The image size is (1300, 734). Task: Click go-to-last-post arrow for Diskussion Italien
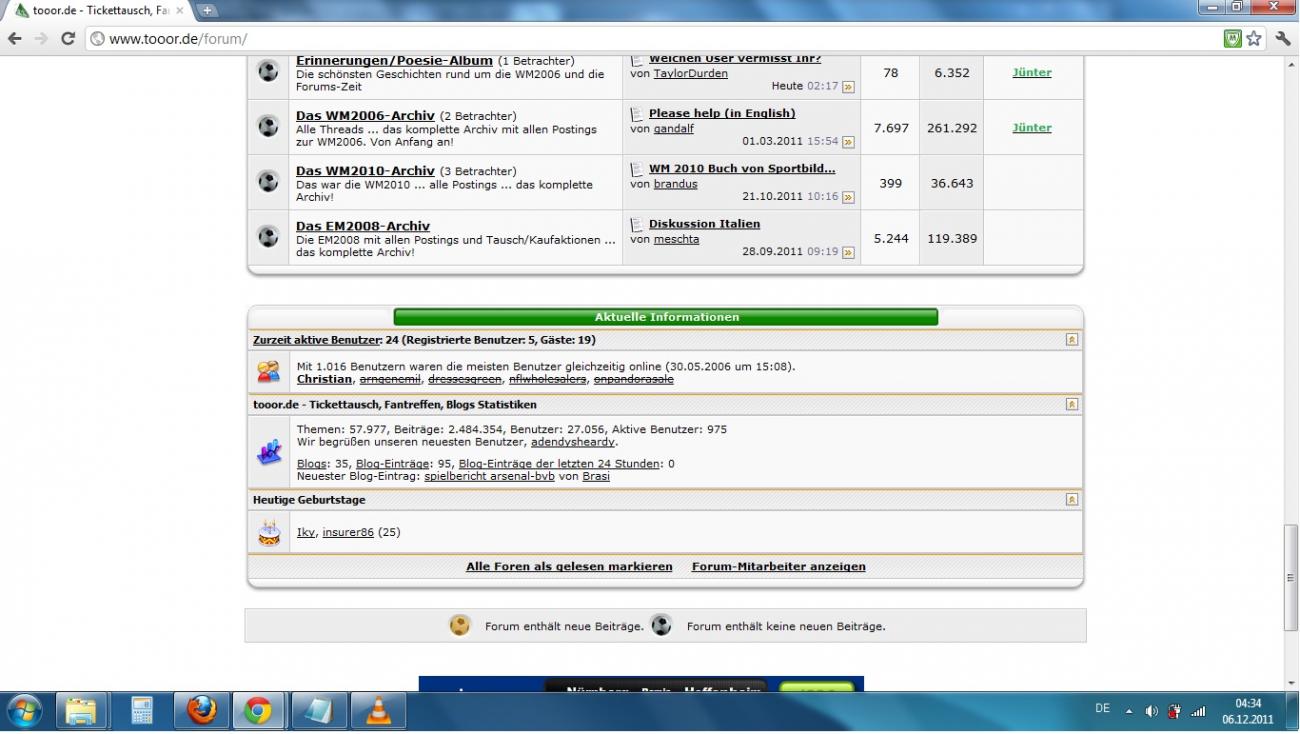pyautogui.click(x=848, y=252)
